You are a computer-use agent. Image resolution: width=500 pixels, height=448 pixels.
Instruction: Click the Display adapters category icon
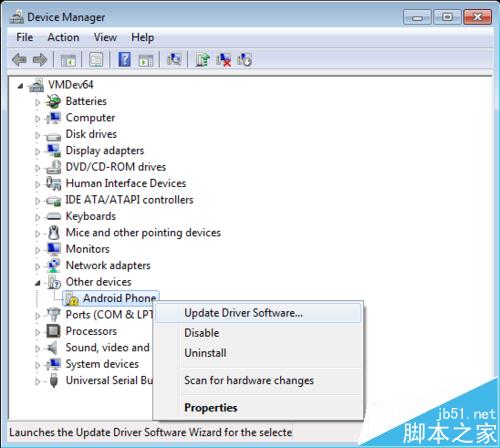click(53, 151)
